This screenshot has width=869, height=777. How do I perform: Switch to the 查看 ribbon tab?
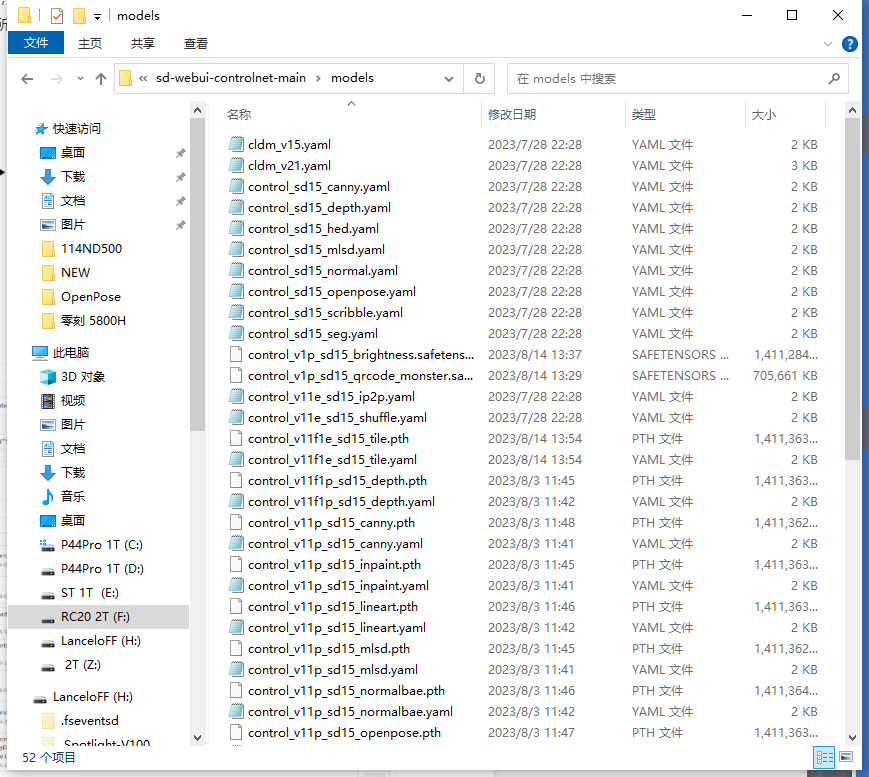(x=194, y=44)
